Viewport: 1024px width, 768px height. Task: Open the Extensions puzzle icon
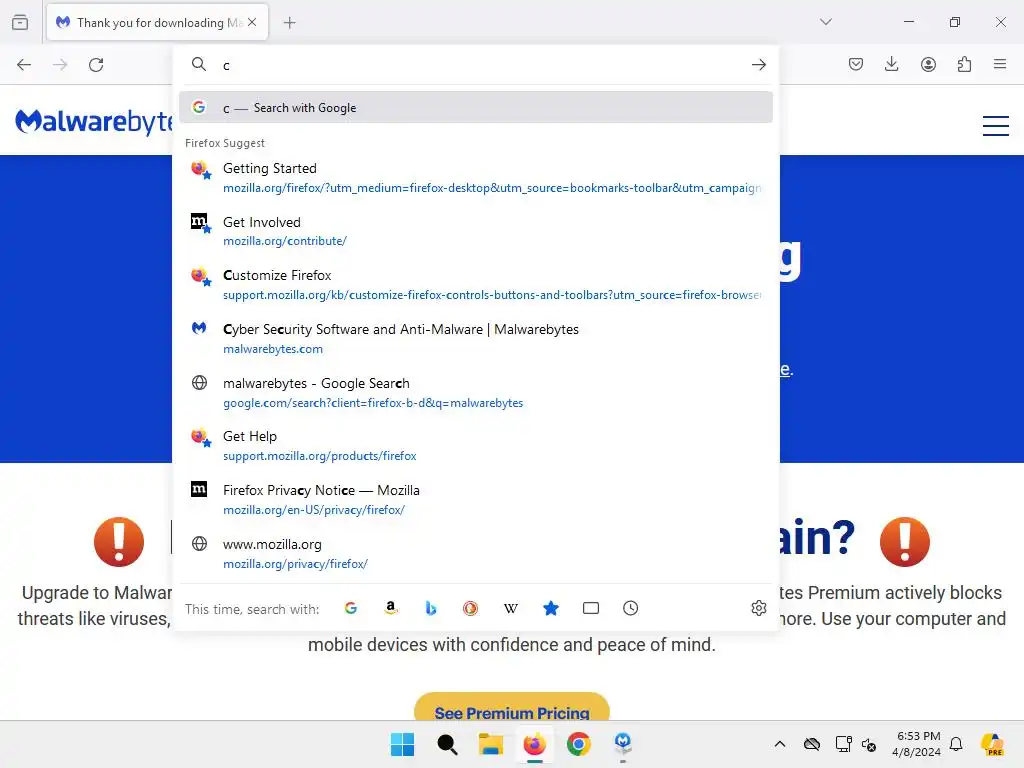(964, 64)
